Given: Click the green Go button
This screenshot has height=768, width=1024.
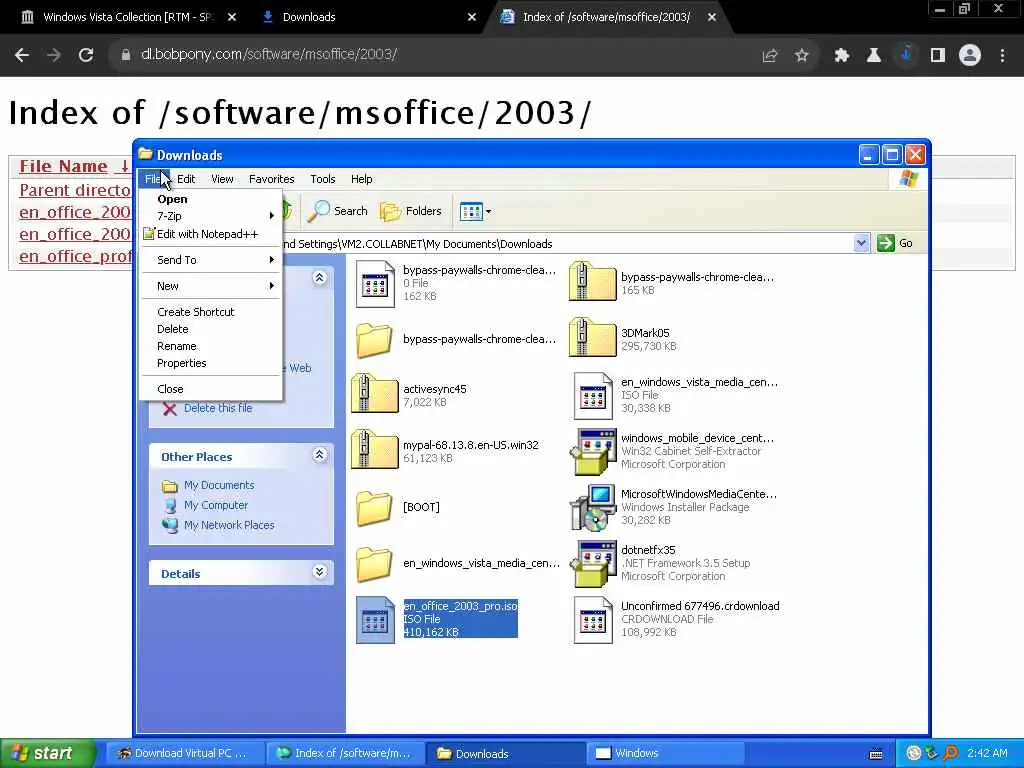Looking at the screenshot, I should (895, 243).
